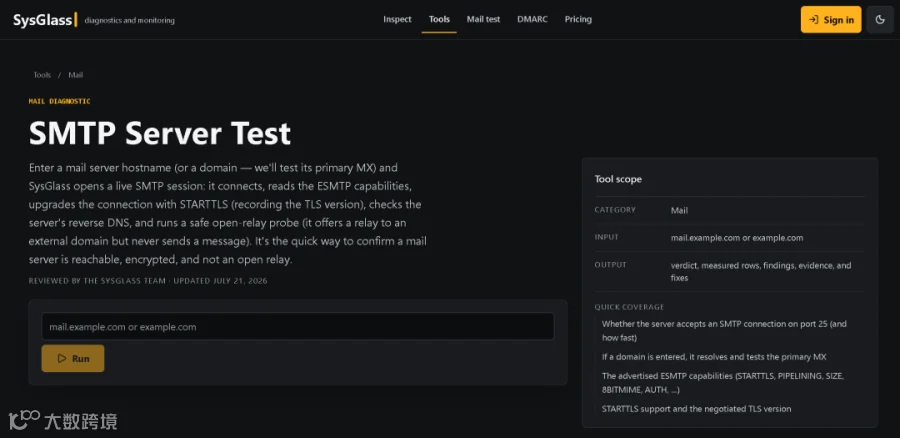
Task: Open the Tools nav item
Action: click(439, 20)
